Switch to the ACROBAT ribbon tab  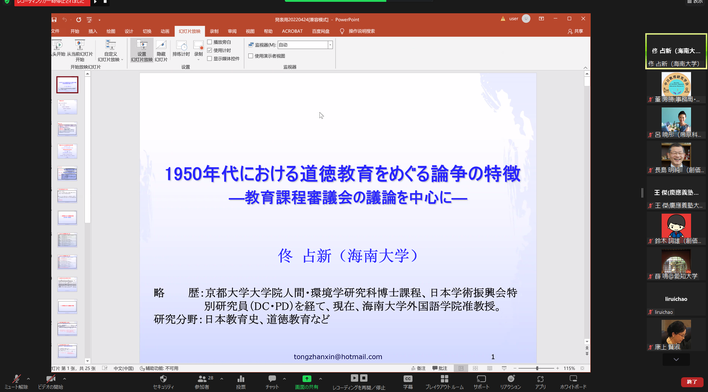coord(292,31)
